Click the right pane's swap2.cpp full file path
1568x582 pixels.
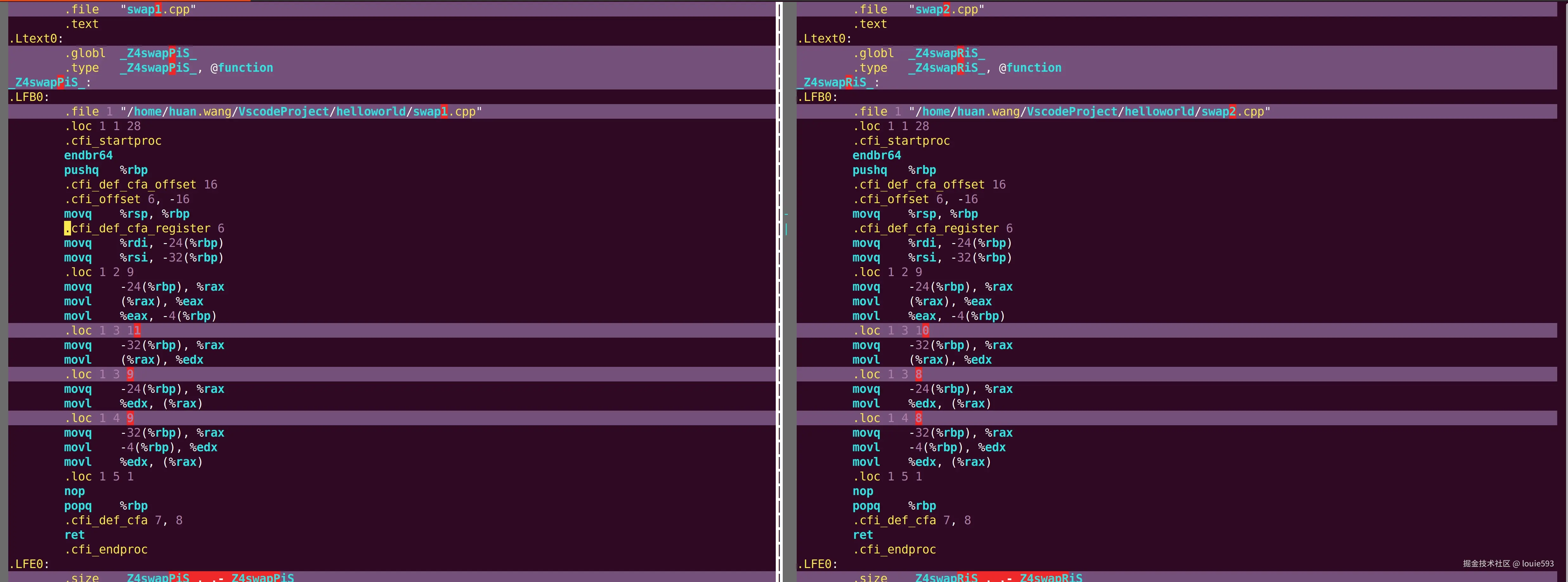(x=1089, y=111)
